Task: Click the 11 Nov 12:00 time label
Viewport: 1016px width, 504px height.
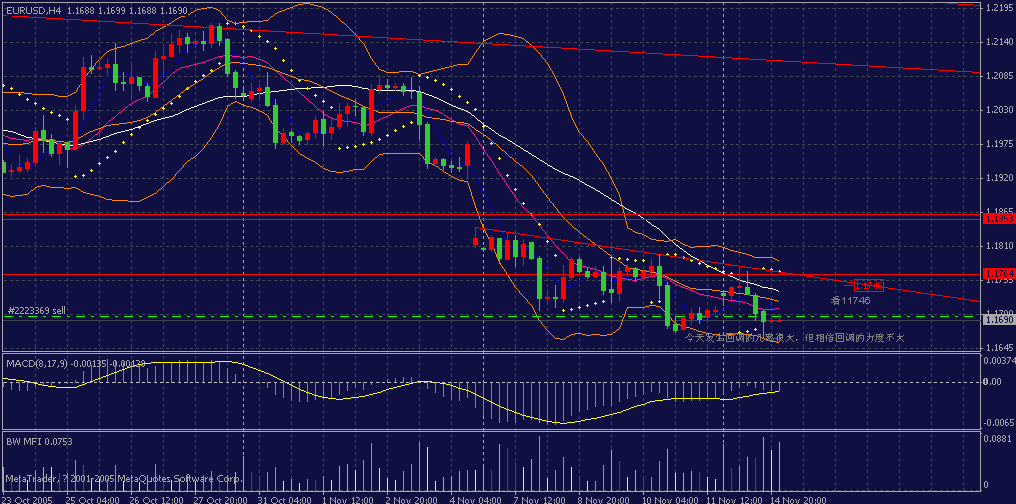Action: [x=736, y=499]
